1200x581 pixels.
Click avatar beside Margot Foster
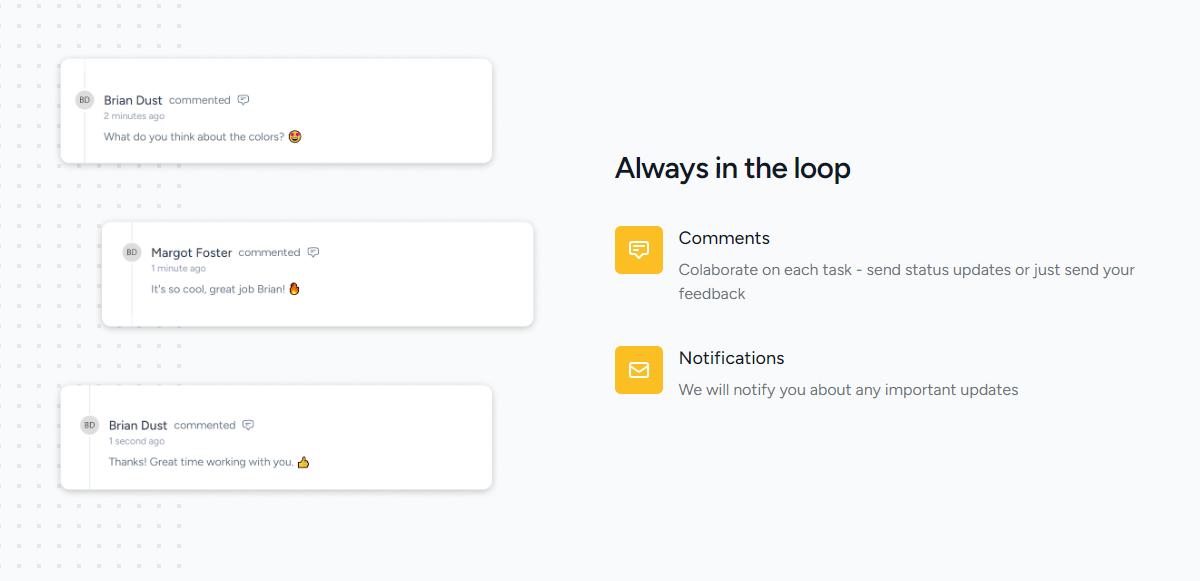[132, 252]
